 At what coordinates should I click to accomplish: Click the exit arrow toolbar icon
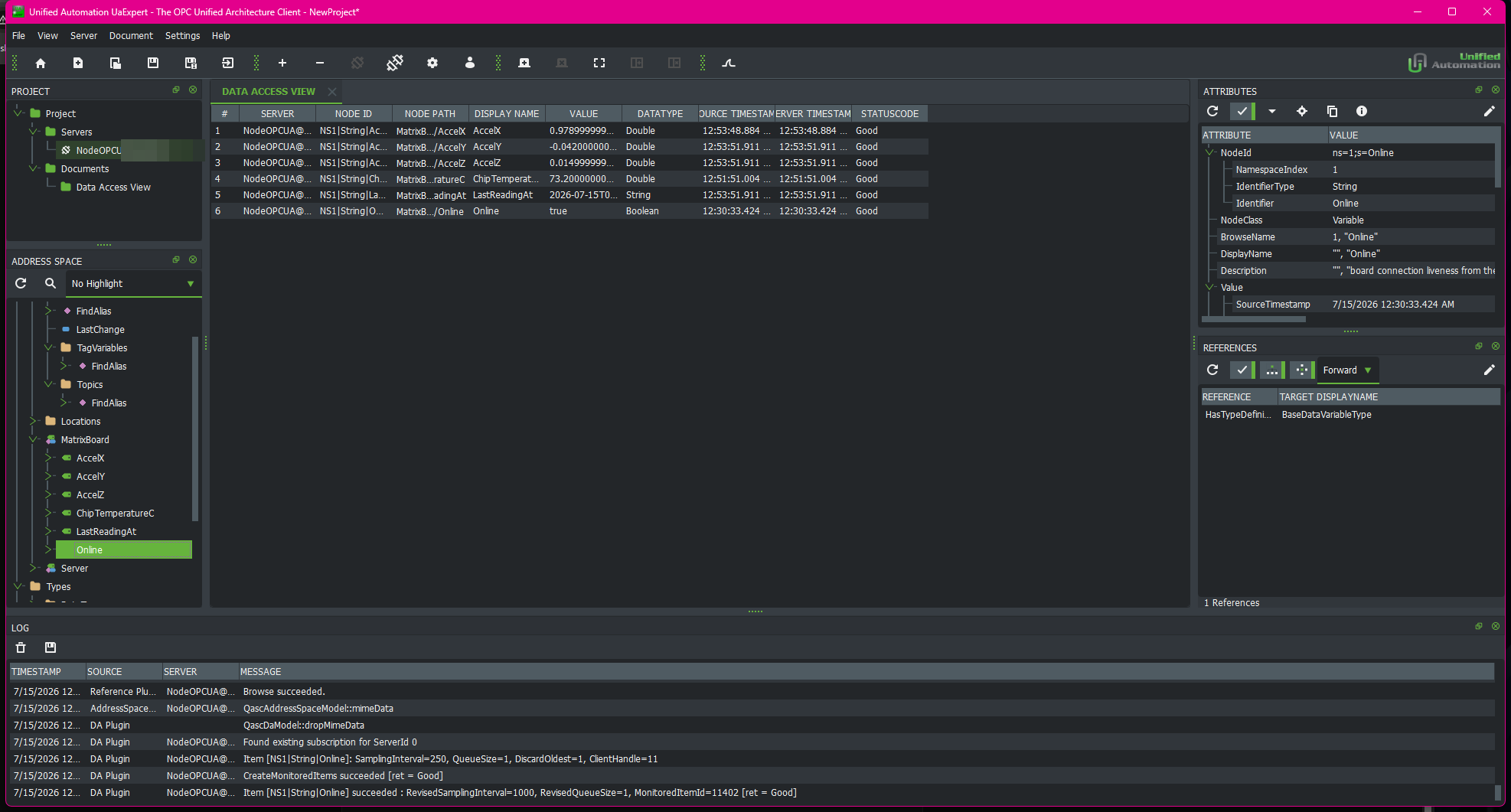point(228,64)
